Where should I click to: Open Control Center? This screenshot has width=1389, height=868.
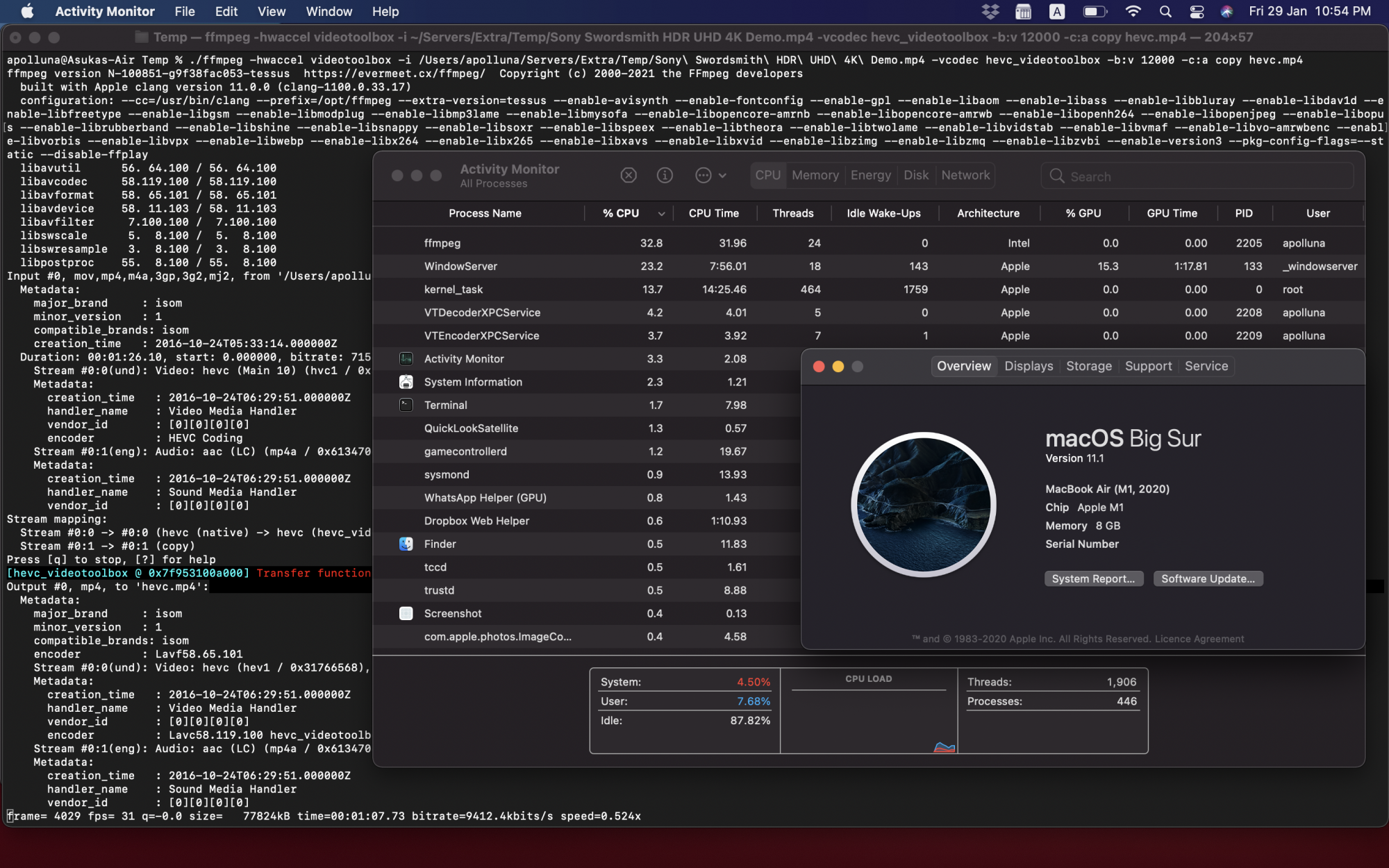coord(1197,11)
